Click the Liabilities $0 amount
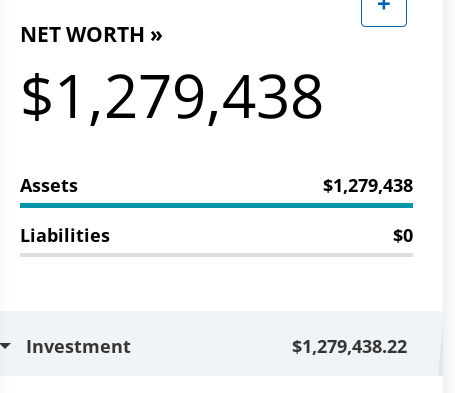This screenshot has height=393, width=455. click(x=403, y=236)
